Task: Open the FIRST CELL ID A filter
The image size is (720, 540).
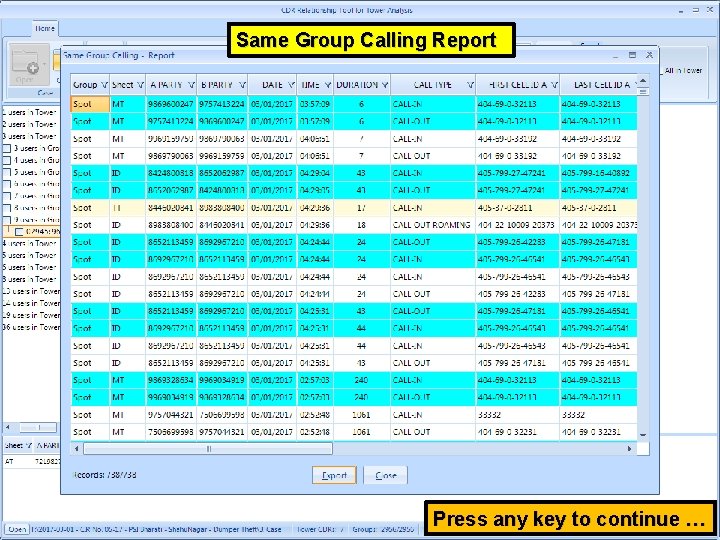Action: (x=554, y=85)
